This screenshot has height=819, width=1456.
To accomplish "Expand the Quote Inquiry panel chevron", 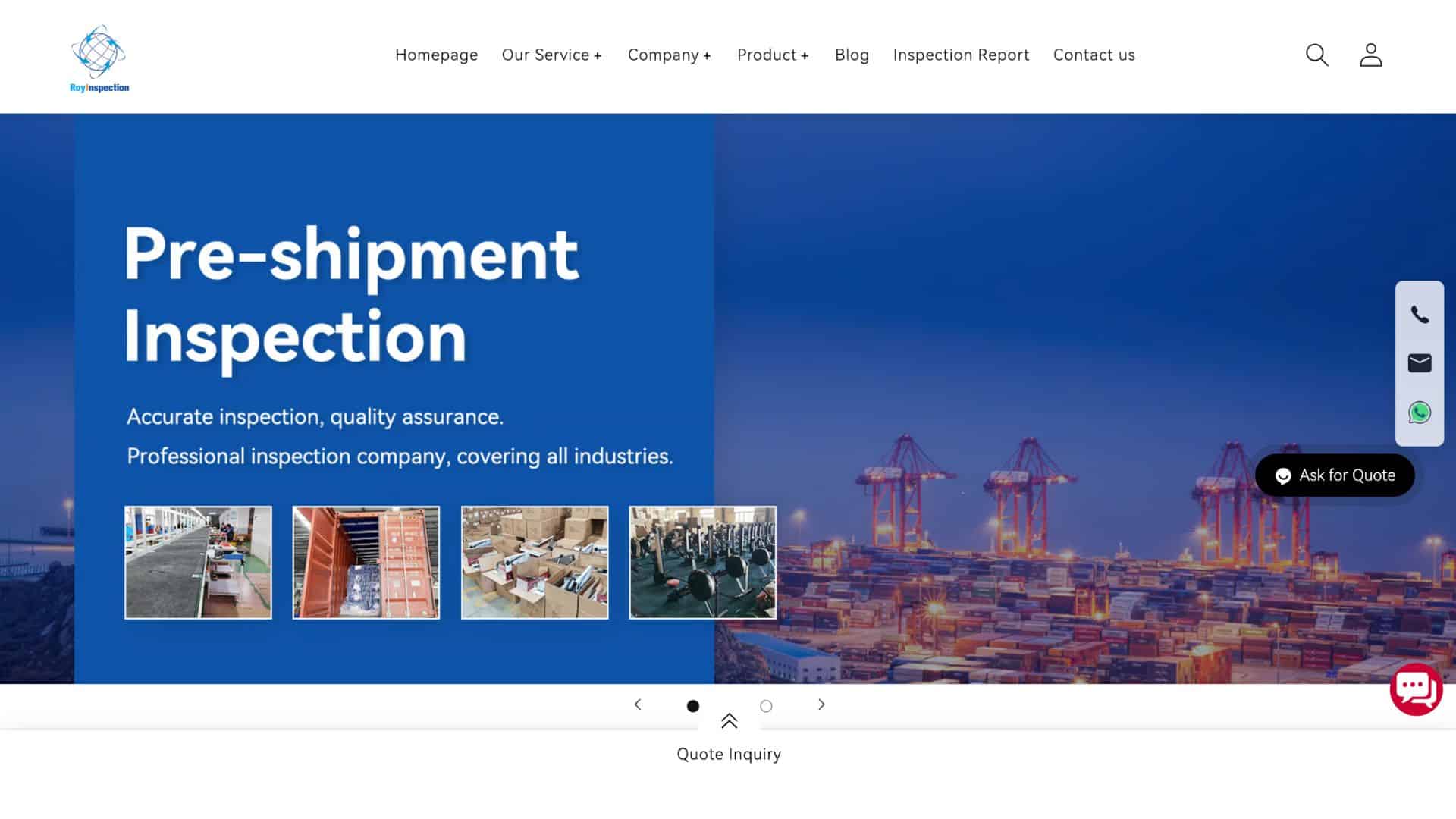I will click(x=729, y=721).
